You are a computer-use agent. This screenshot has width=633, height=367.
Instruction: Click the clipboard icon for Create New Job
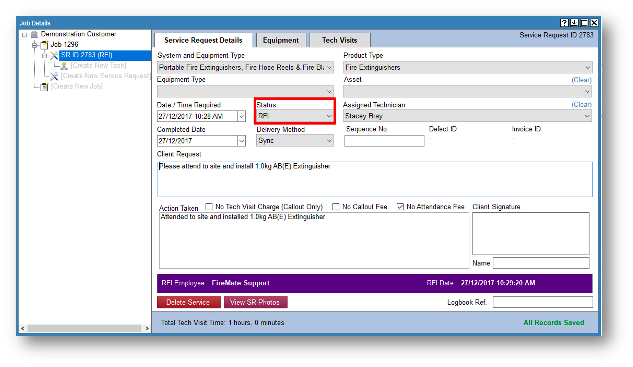click(44, 87)
